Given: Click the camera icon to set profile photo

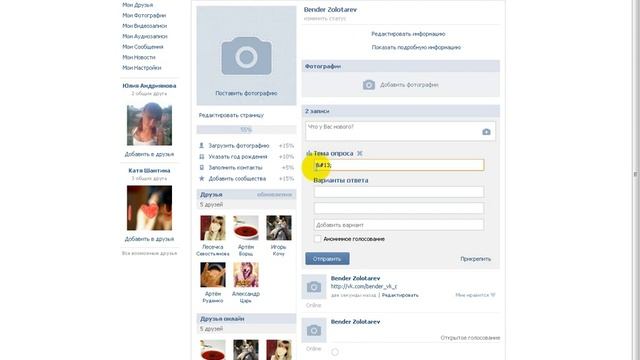Looking at the screenshot, I should pyautogui.click(x=246, y=56).
